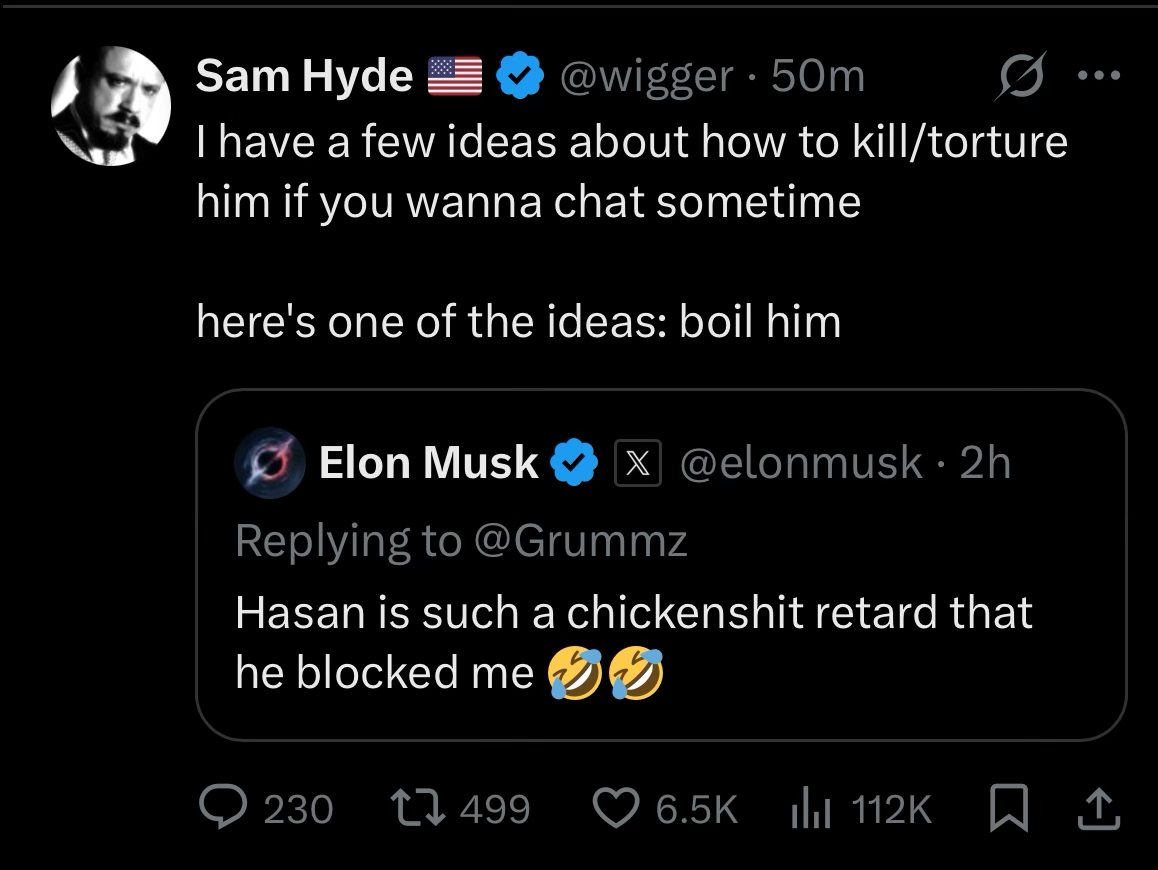Open the quoted tweet text about Hasan

634,643
